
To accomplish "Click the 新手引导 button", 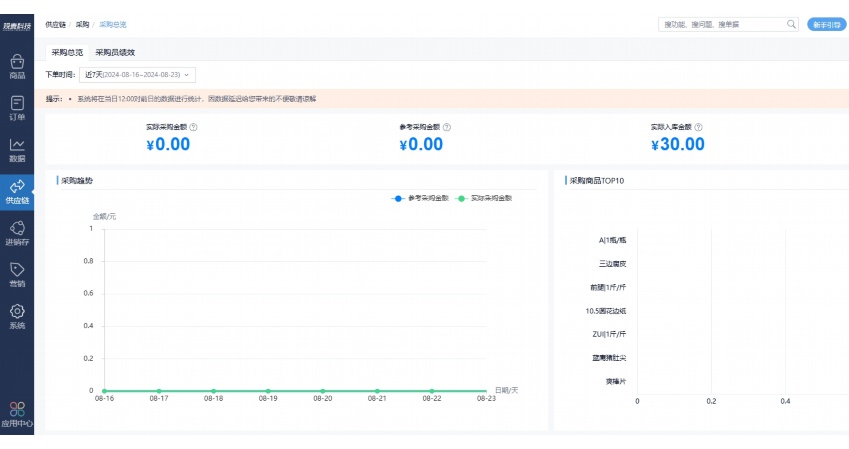I will [826, 24].
